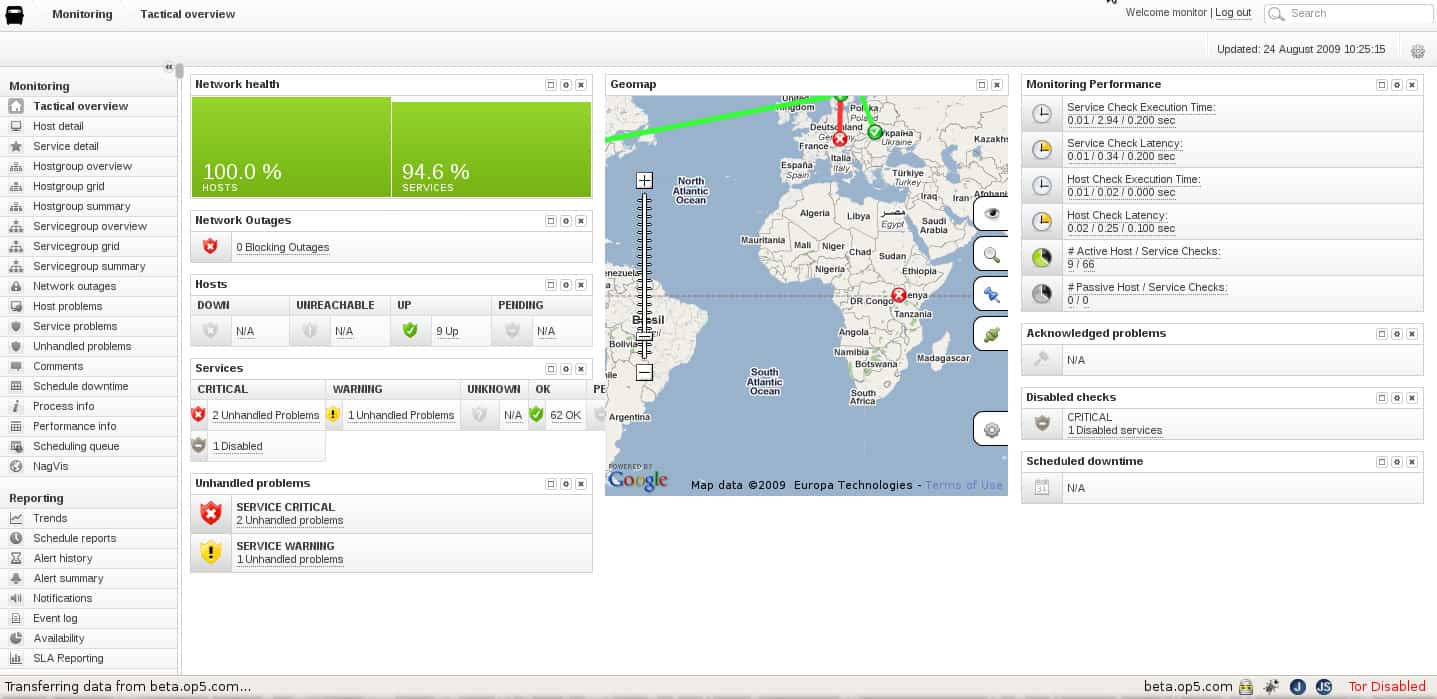
Task: Click the Host problems sidebar icon
Action: (x=16, y=306)
